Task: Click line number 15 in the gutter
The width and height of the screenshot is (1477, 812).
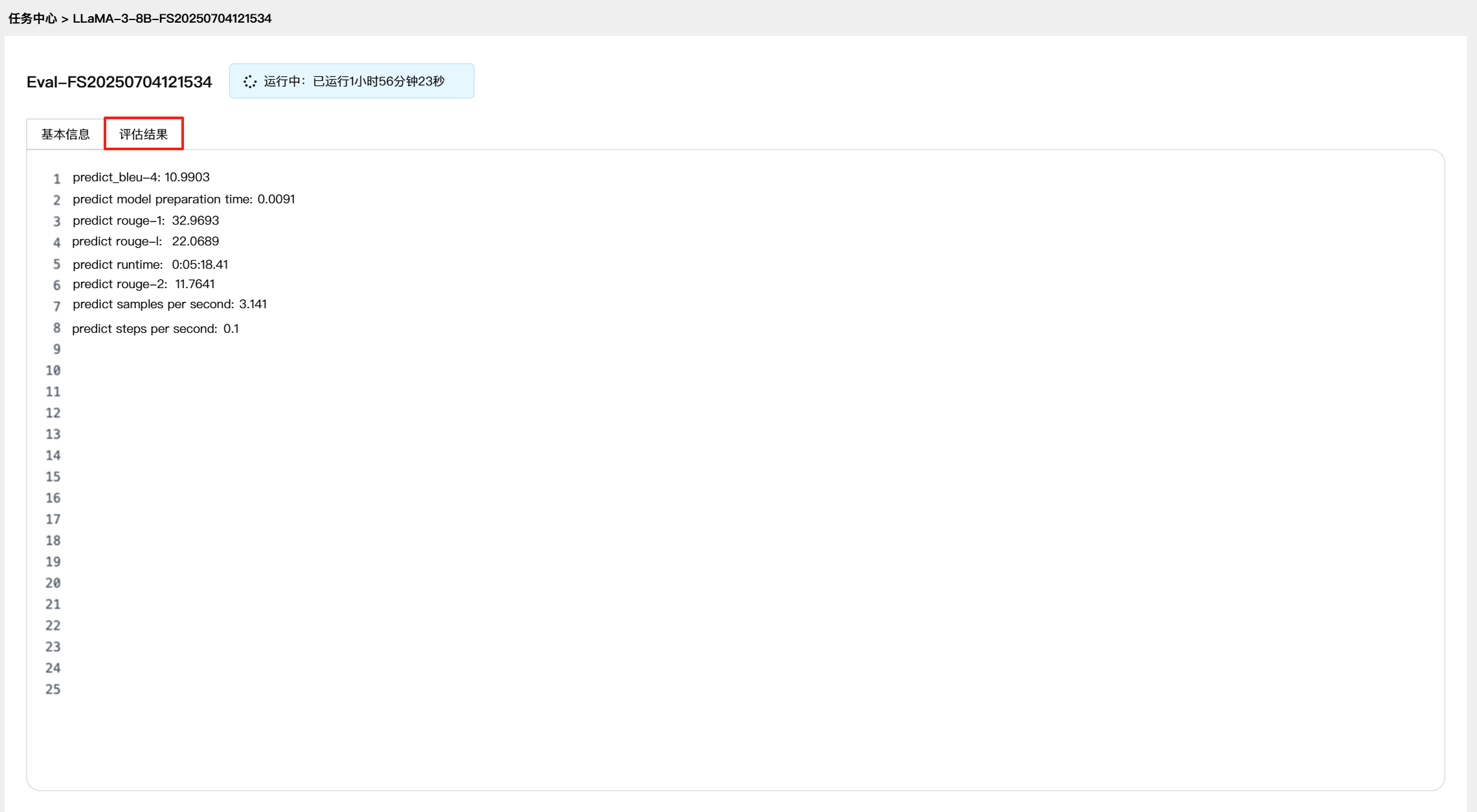Action: pyautogui.click(x=53, y=477)
